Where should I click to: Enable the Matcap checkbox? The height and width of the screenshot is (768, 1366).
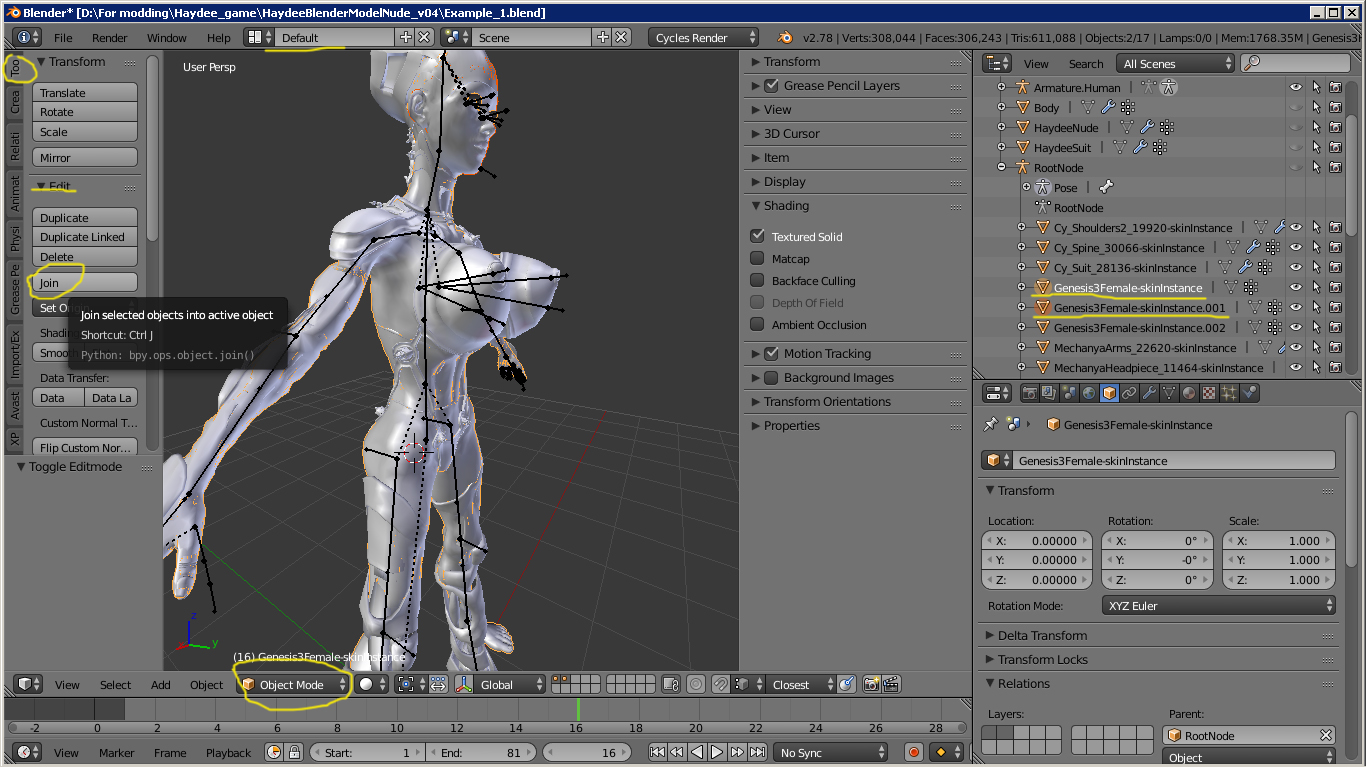point(757,259)
